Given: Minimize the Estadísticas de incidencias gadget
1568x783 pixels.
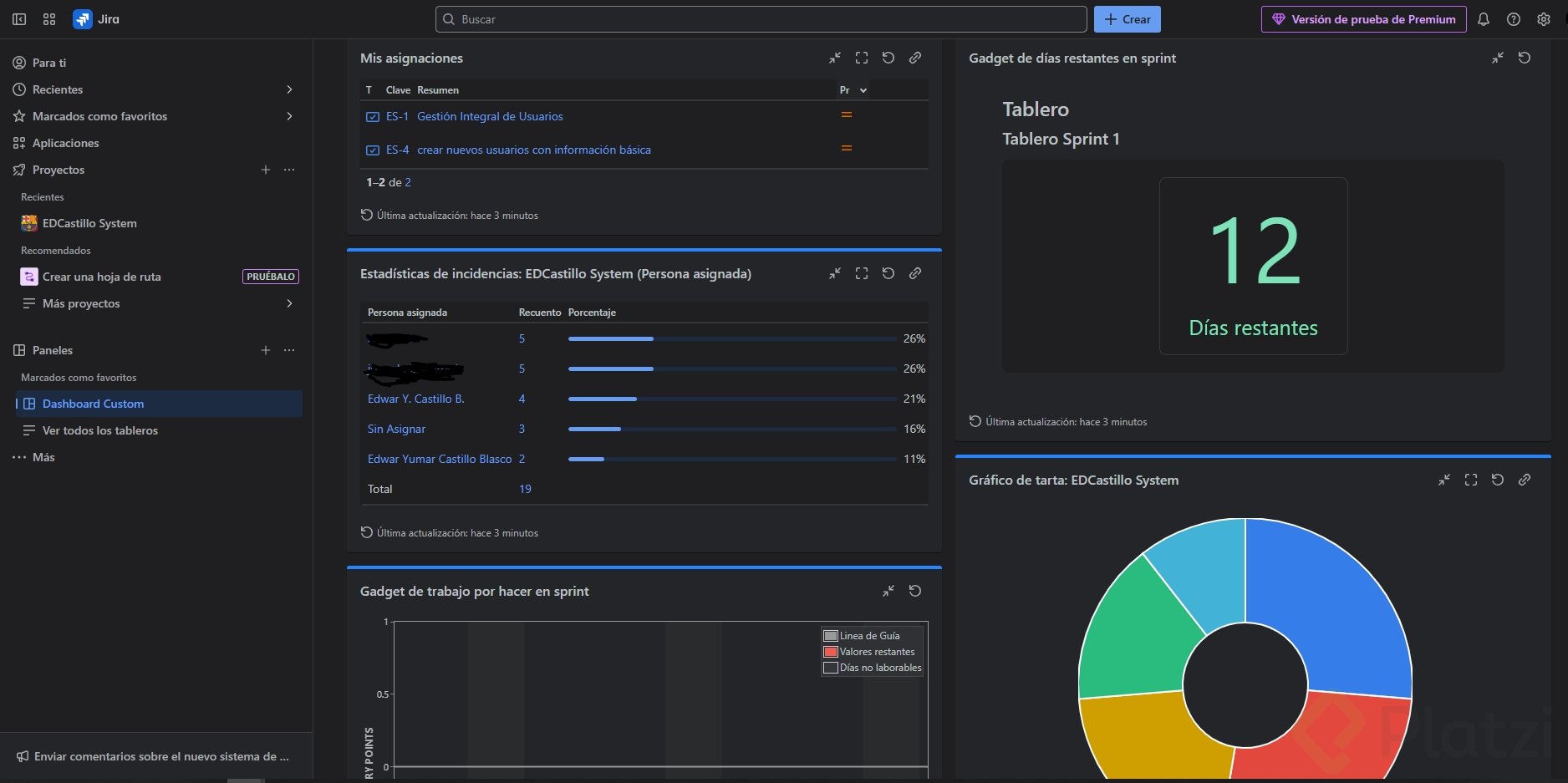Looking at the screenshot, I should [835, 273].
